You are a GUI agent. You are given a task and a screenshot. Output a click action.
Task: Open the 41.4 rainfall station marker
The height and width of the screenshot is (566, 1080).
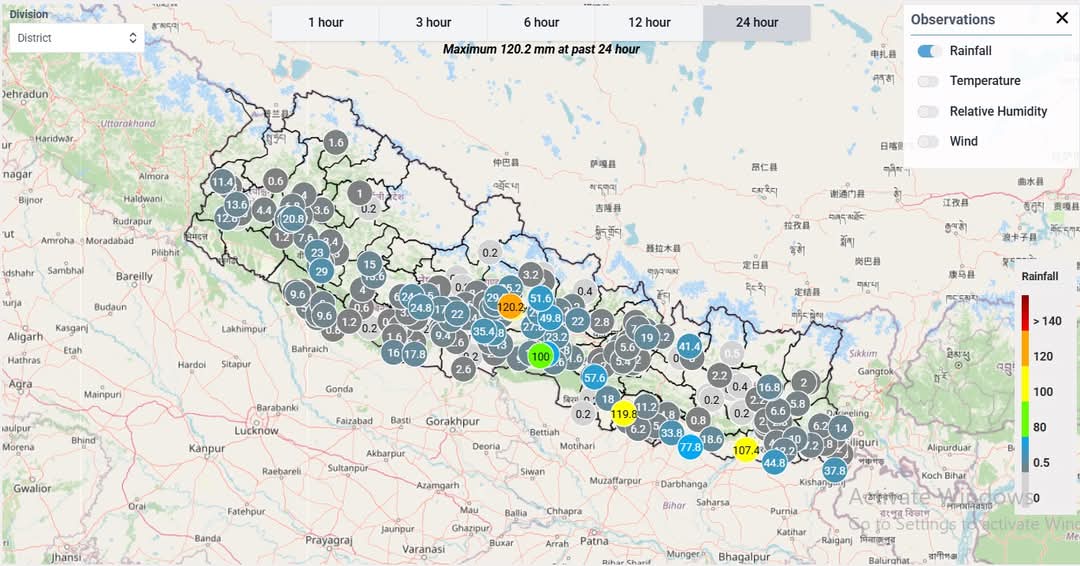tap(689, 347)
